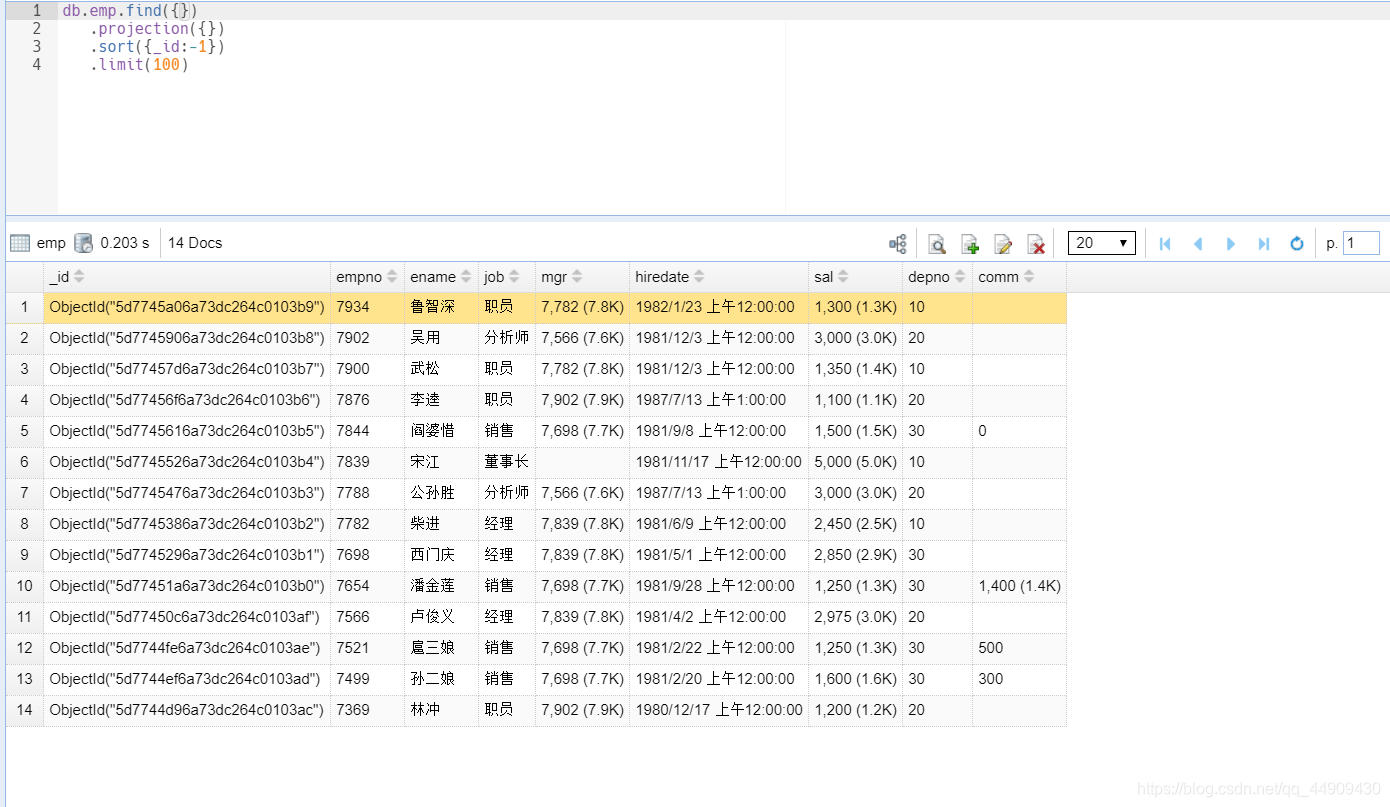
Task: Click ename cell 卢俊义
Action: [442, 617]
